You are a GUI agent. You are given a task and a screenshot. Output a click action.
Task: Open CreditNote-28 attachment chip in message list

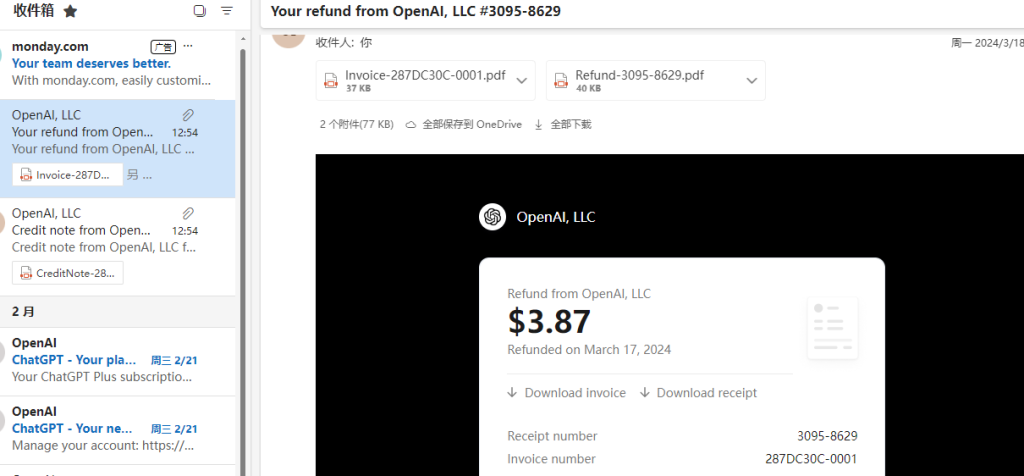point(68,273)
